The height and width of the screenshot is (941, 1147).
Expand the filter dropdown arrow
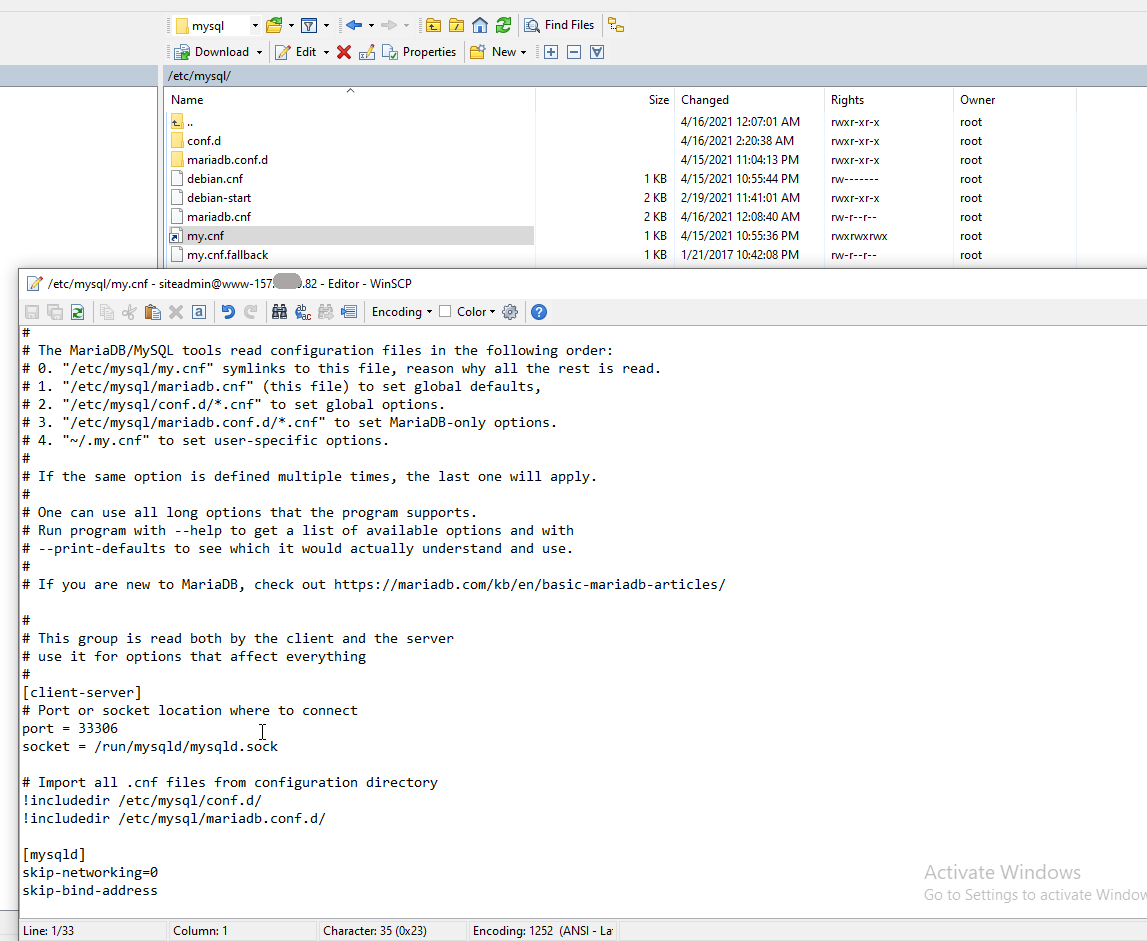tap(326, 26)
